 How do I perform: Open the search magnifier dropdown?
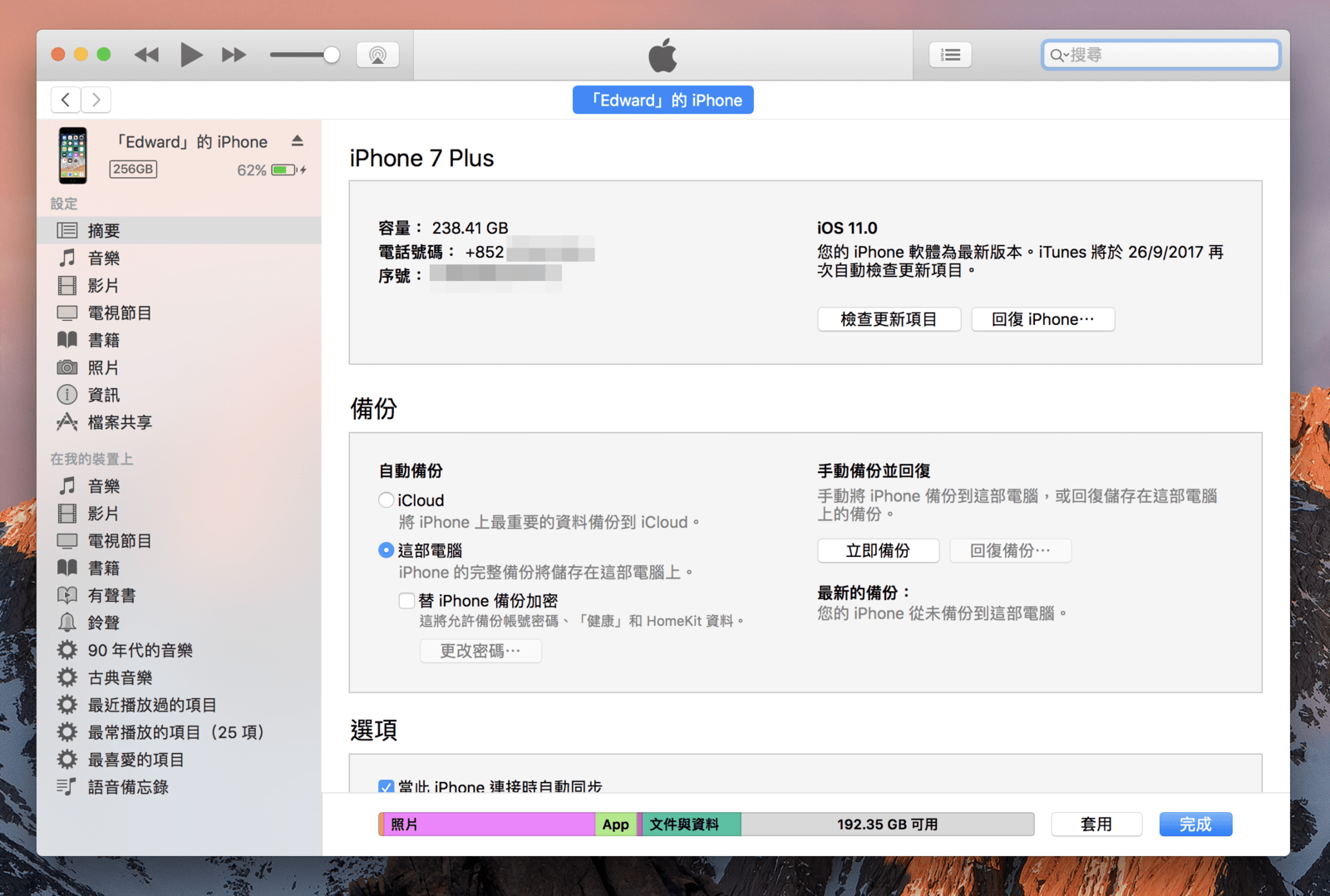(x=1058, y=56)
